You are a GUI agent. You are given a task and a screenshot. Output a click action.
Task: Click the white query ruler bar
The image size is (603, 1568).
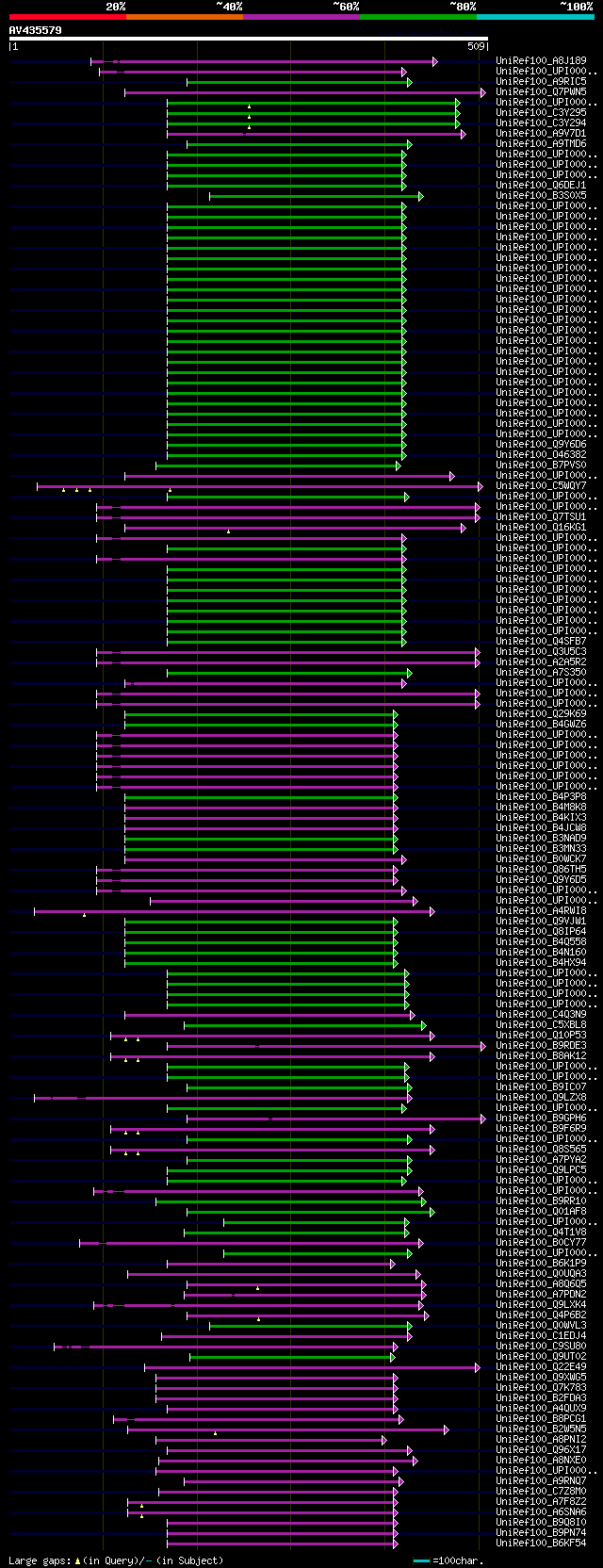point(249,39)
